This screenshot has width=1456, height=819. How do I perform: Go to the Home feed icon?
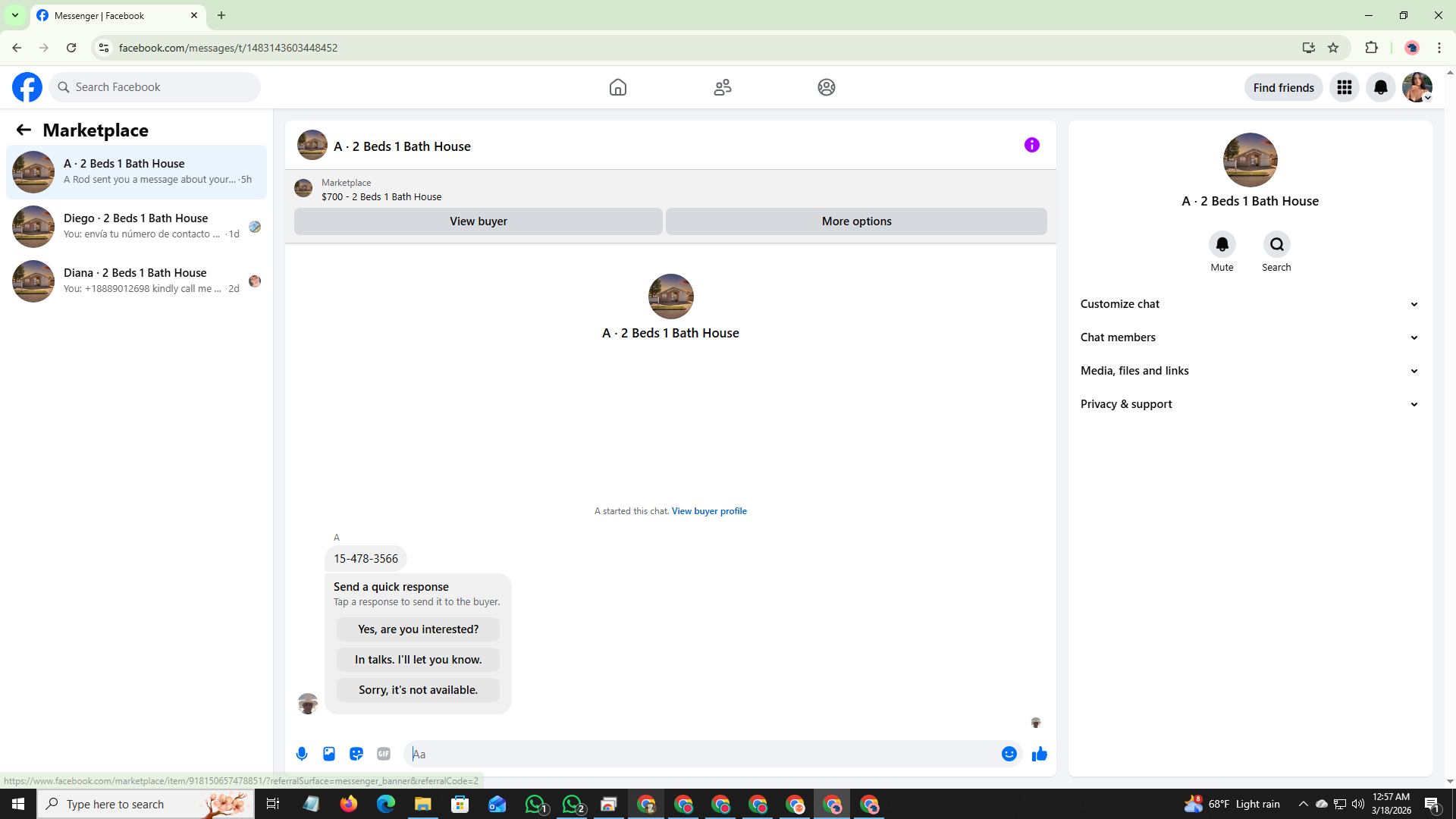(x=618, y=87)
